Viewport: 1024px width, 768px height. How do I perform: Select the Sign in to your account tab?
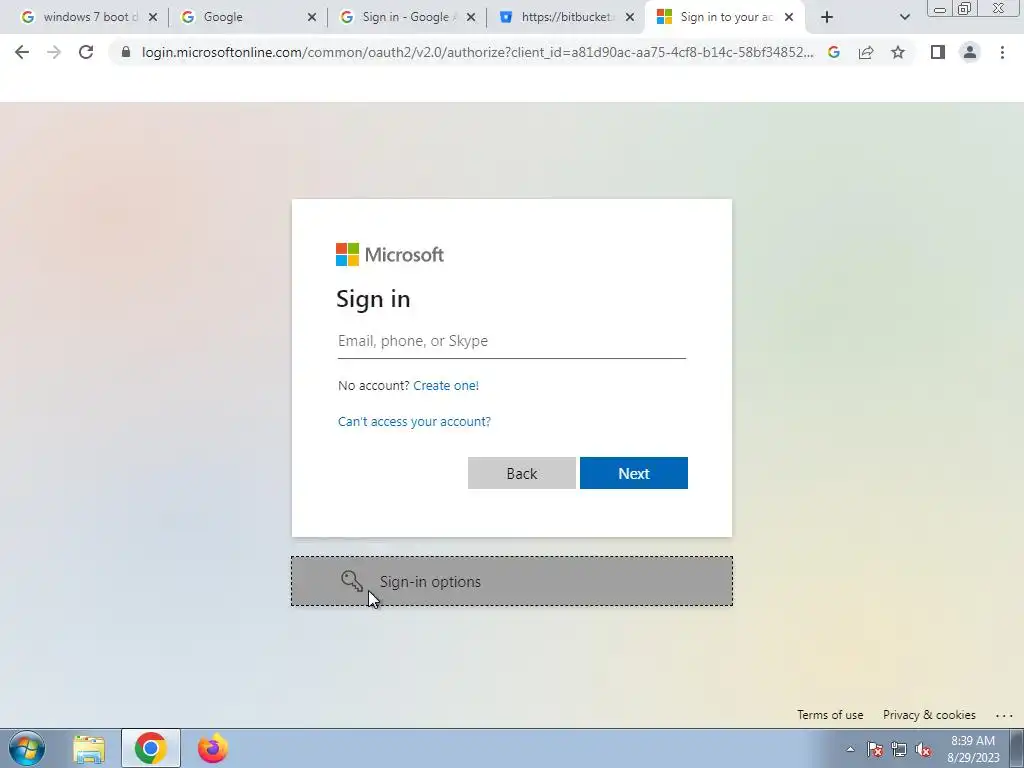pos(725,17)
